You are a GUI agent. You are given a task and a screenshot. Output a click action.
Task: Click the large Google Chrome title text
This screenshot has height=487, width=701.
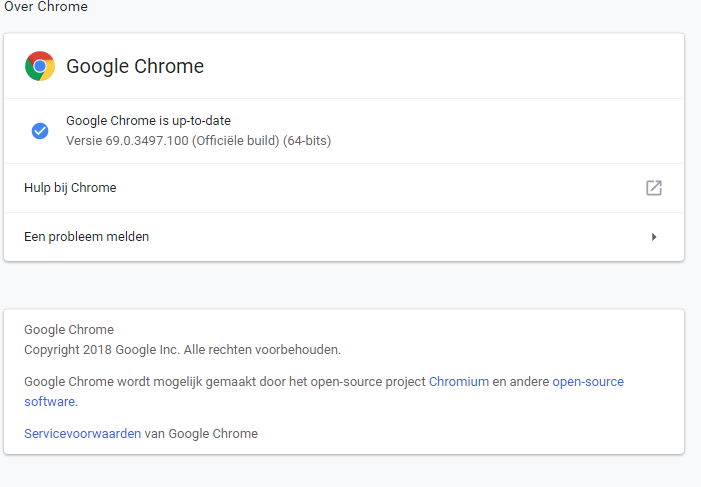135,66
